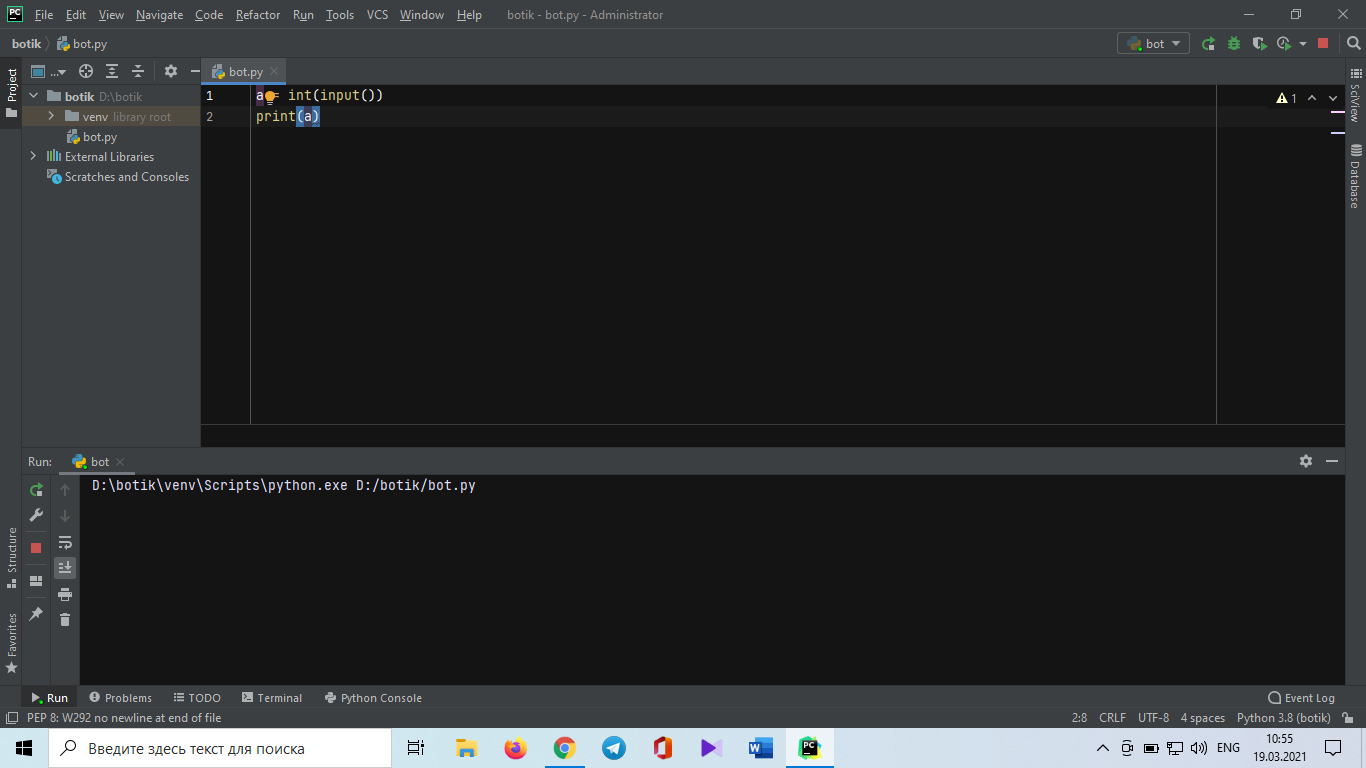Click red Stop square in Run panel

36,548
